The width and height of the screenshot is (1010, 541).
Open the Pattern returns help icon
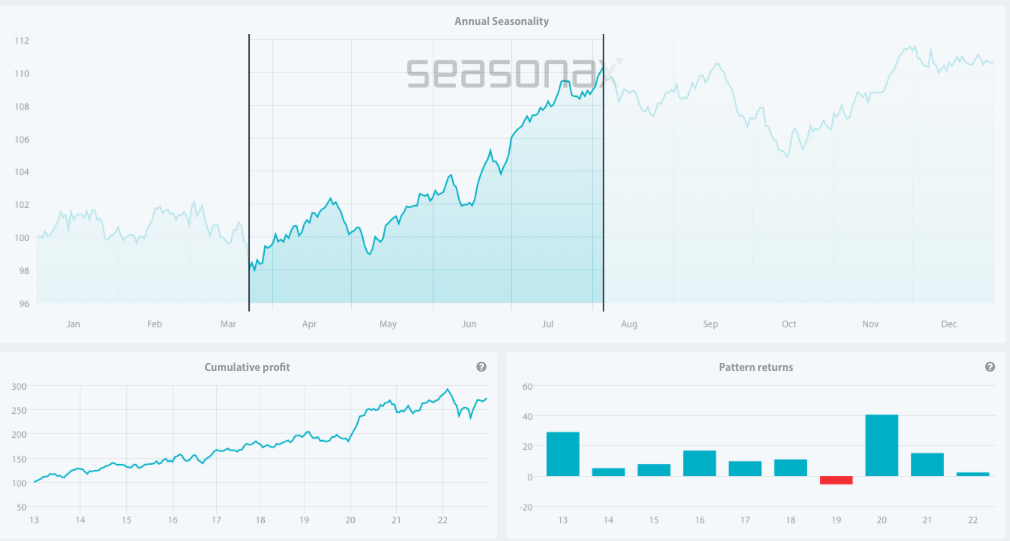(x=990, y=367)
